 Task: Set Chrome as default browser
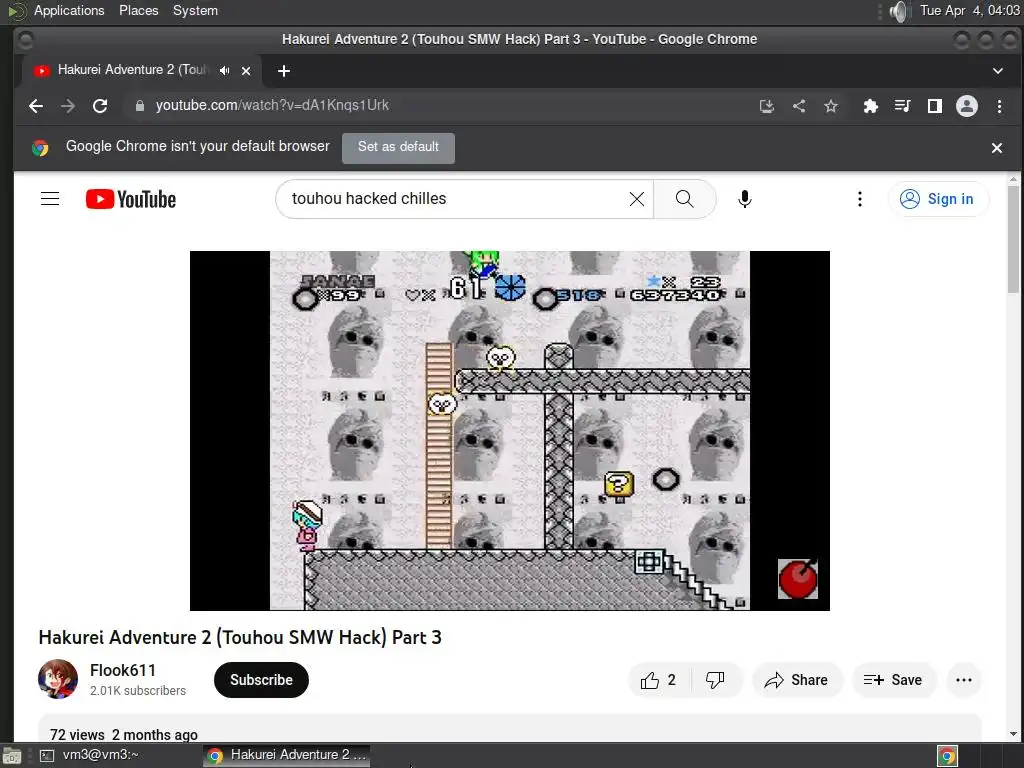398,148
